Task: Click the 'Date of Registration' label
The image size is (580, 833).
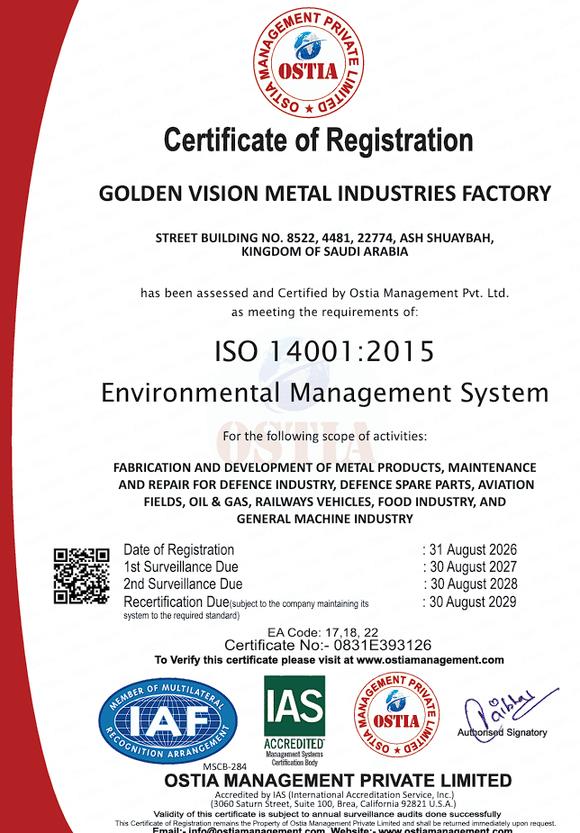Action: click(178, 550)
